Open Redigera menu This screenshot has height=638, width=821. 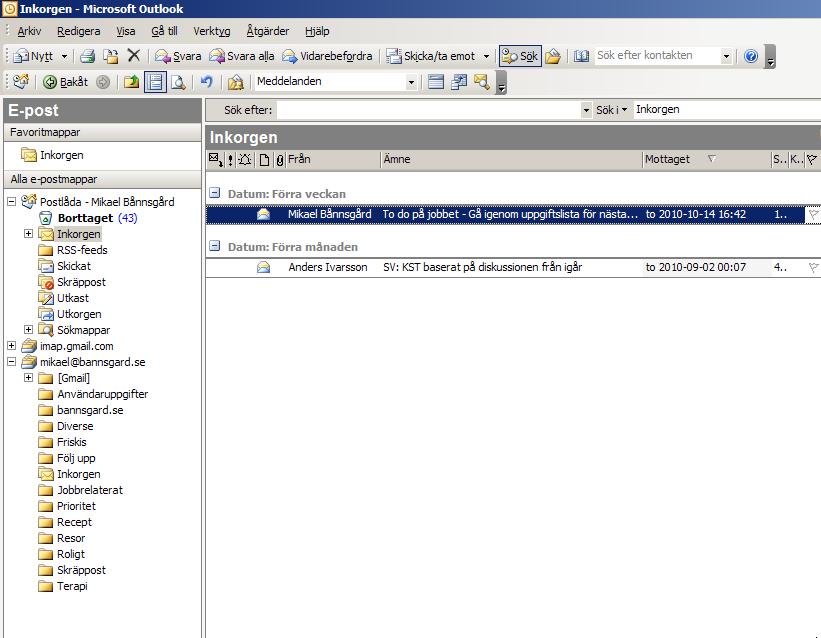click(x=79, y=31)
